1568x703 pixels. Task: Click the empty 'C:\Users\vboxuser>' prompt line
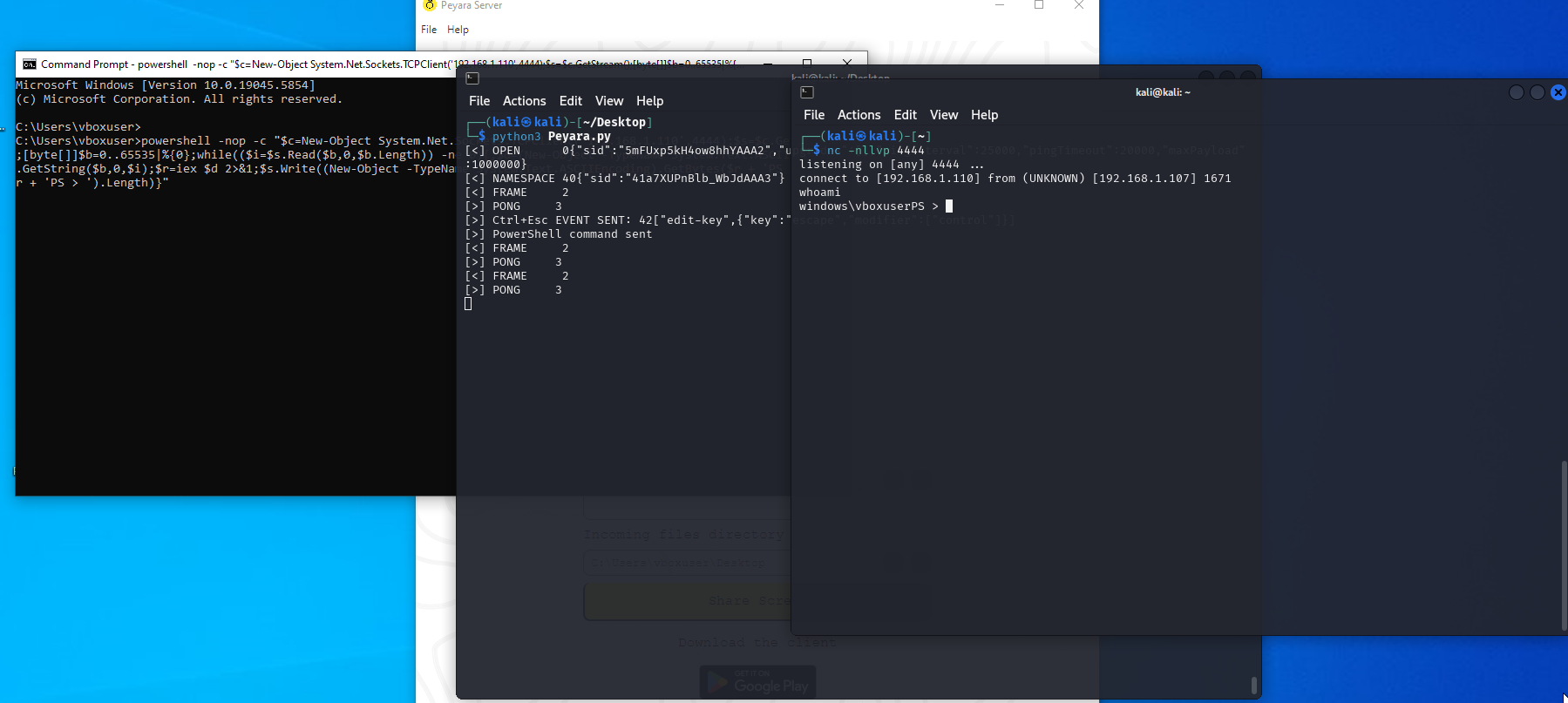coord(78,127)
